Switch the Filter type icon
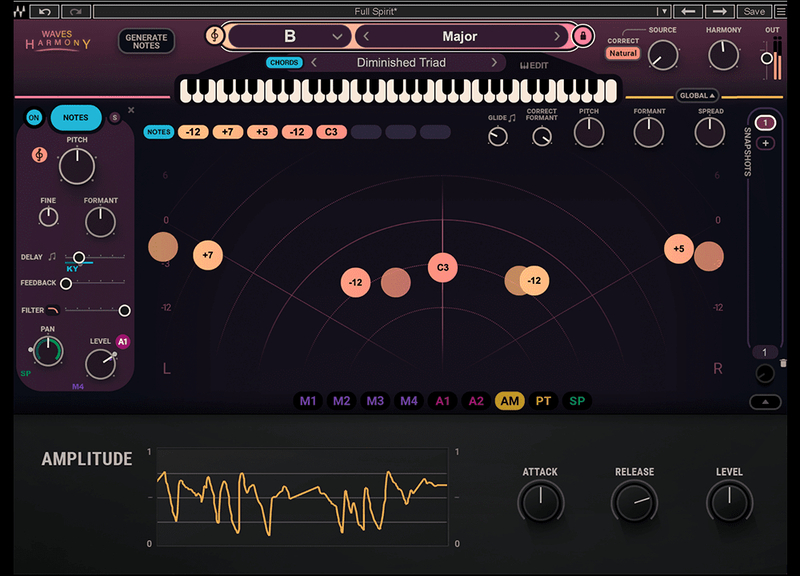This screenshot has height=576, width=800. coord(53,310)
